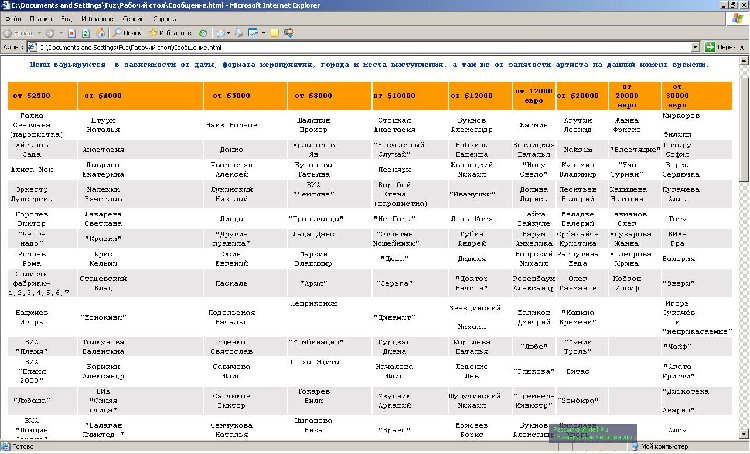Click the Forward navigation arrow icon
Screen dimensions: 750x454
[50, 33]
